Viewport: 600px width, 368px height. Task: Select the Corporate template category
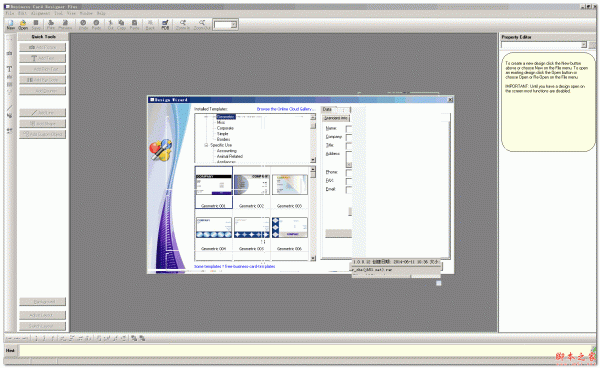(225, 128)
